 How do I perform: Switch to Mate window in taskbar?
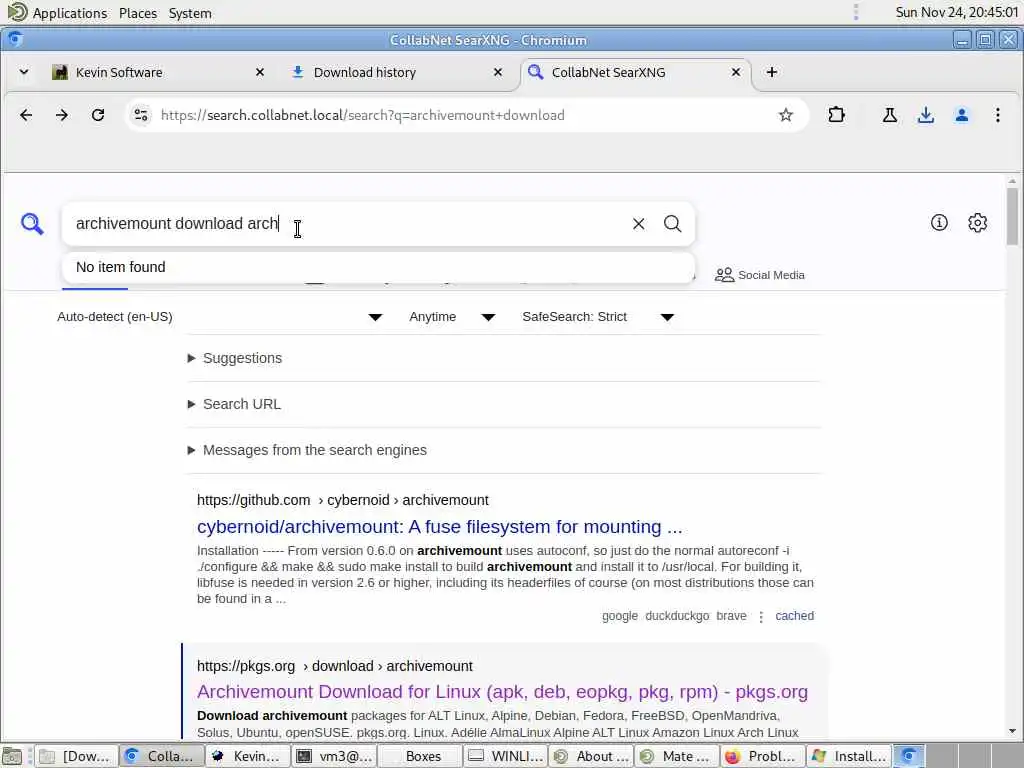677,756
